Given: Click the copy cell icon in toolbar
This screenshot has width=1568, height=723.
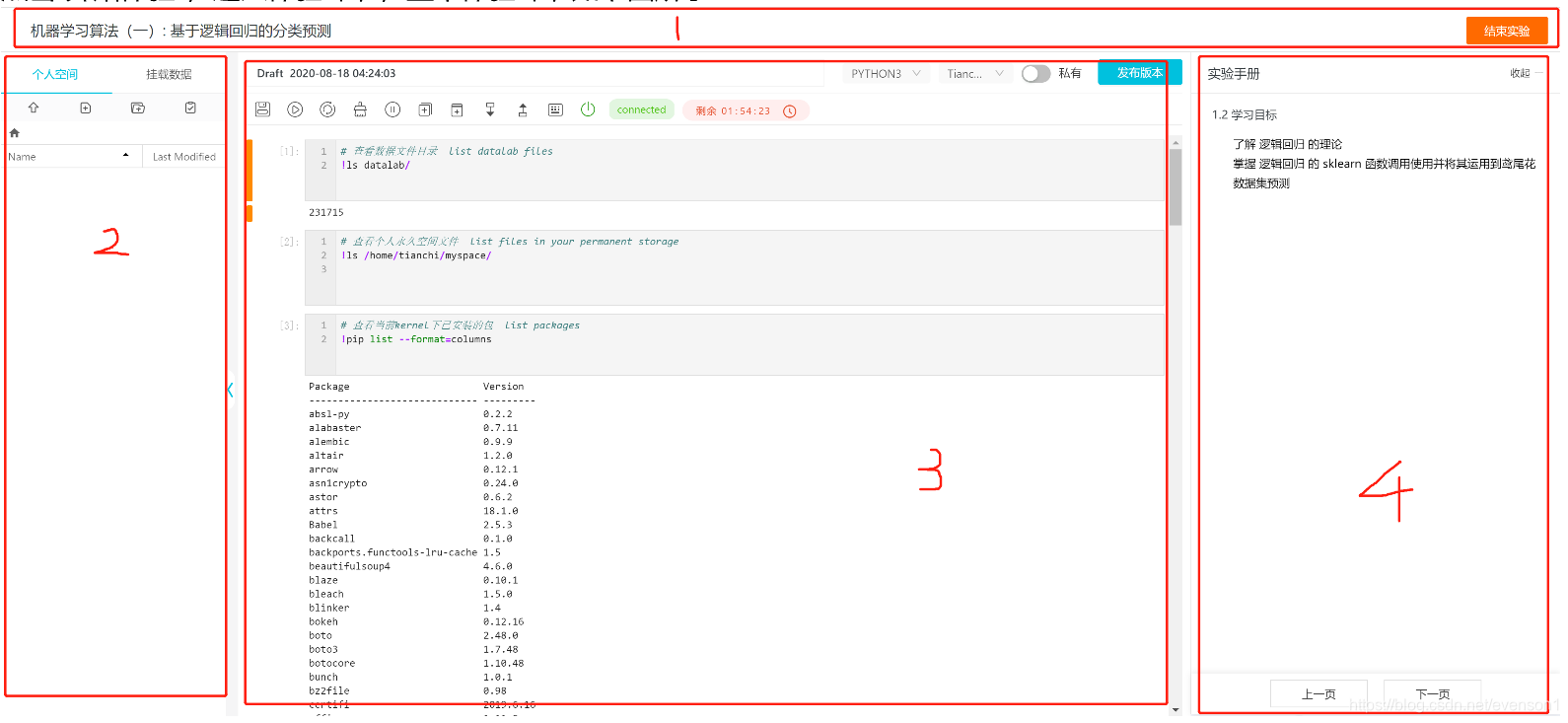Looking at the screenshot, I should pyautogui.click(x=425, y=109).
